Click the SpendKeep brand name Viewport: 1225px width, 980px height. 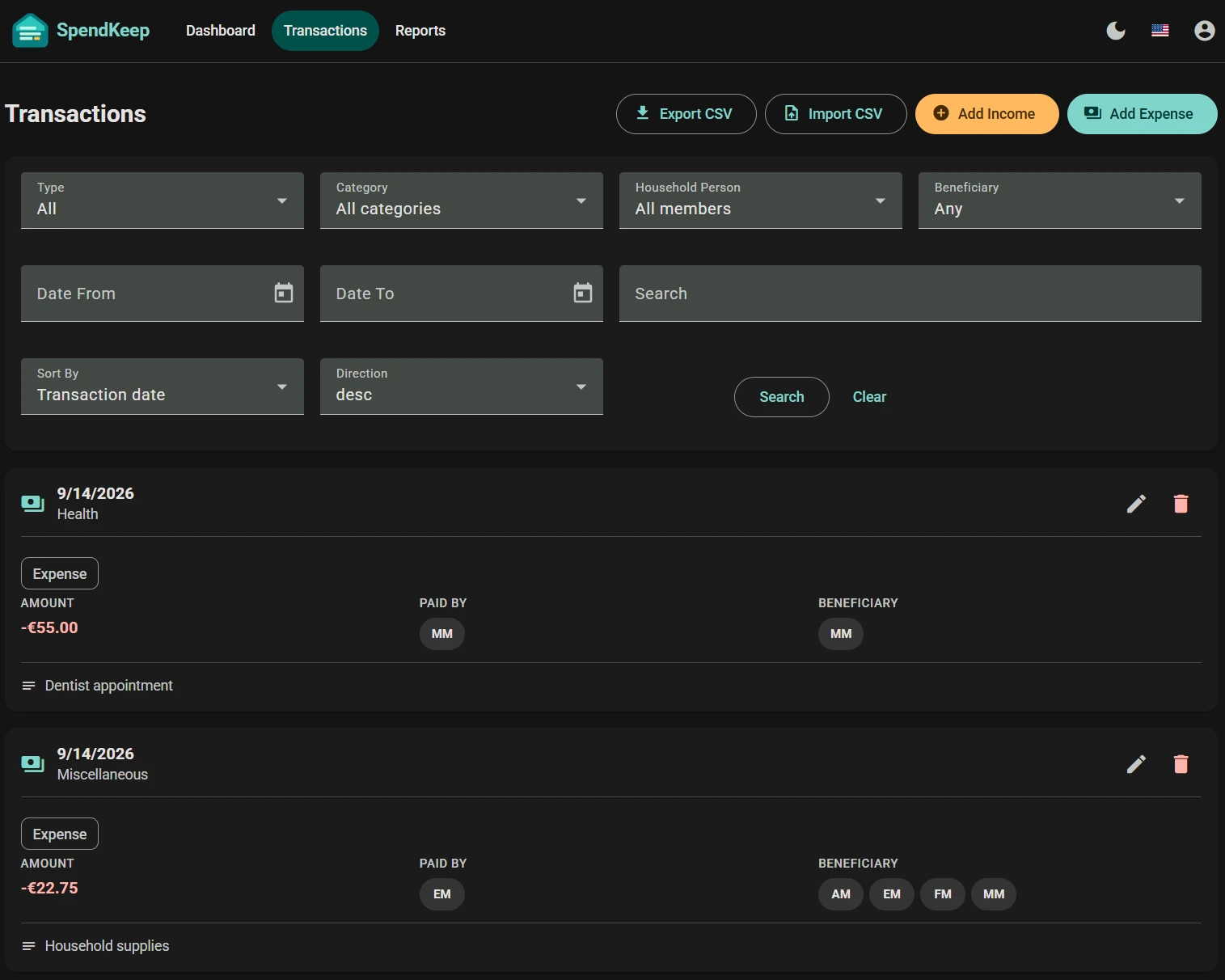coord(103,31)
